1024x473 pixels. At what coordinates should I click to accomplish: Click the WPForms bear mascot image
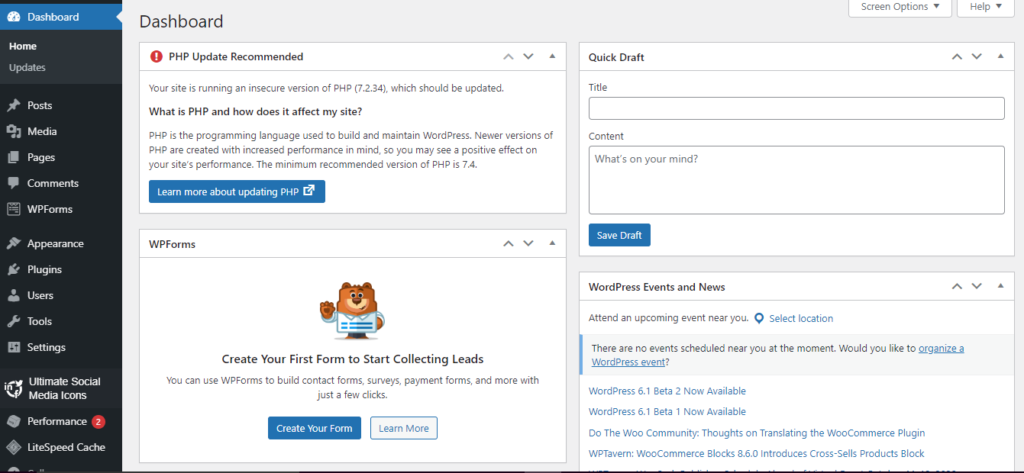pos(353,310)
